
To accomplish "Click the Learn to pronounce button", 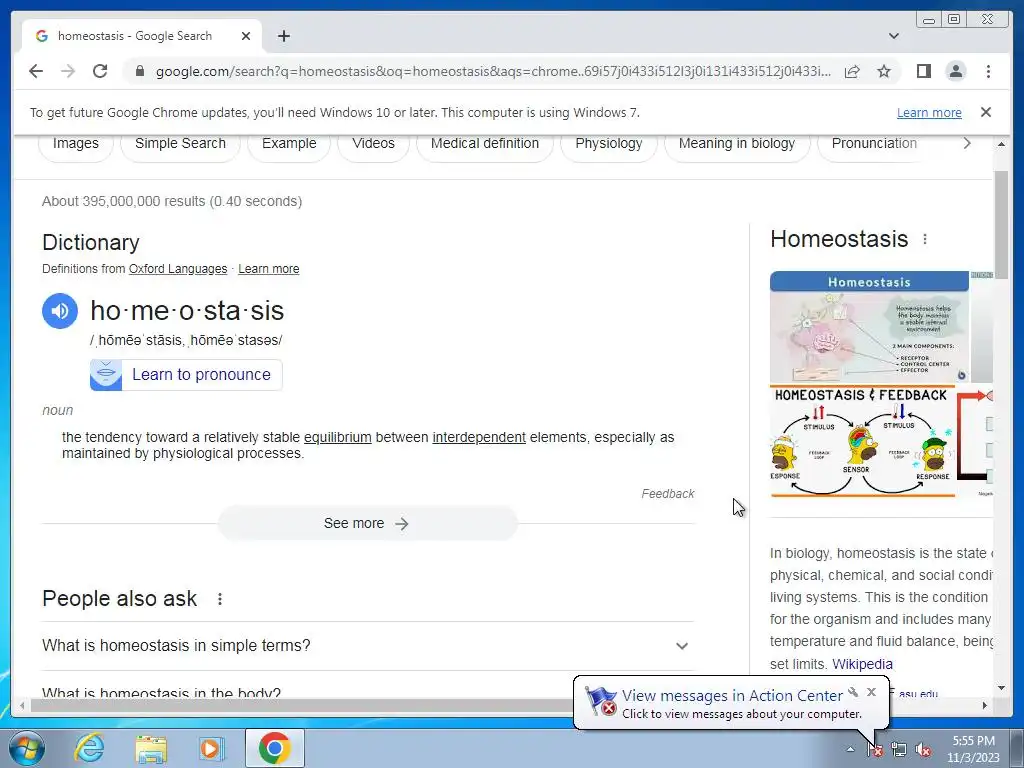I will (186, 374).
